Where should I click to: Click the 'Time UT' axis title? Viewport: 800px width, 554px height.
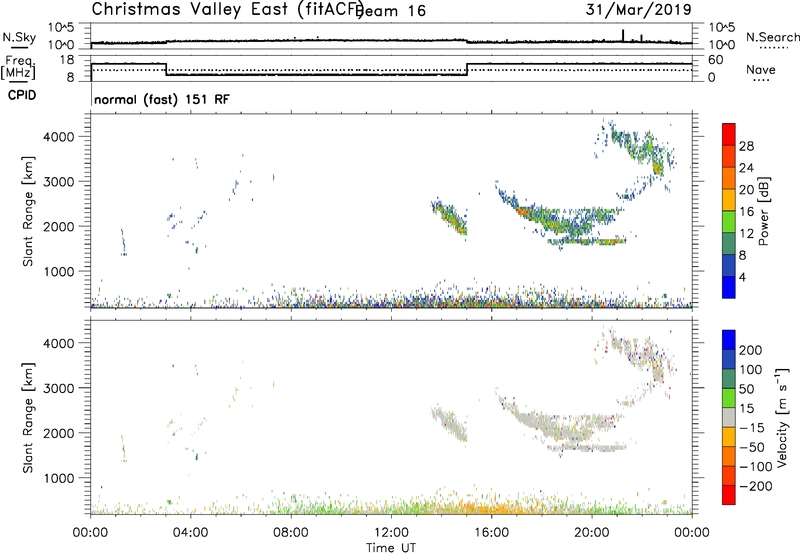(391, 547)
